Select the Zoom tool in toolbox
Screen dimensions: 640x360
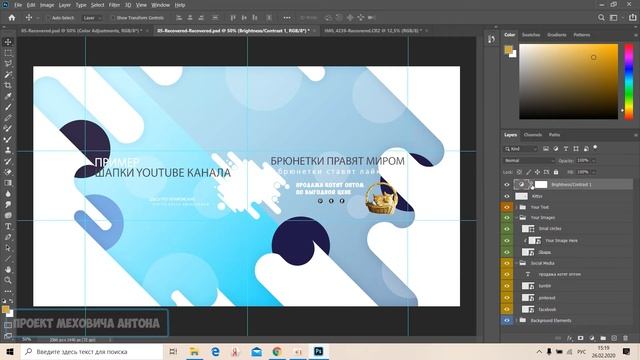(x=8, y=280)
